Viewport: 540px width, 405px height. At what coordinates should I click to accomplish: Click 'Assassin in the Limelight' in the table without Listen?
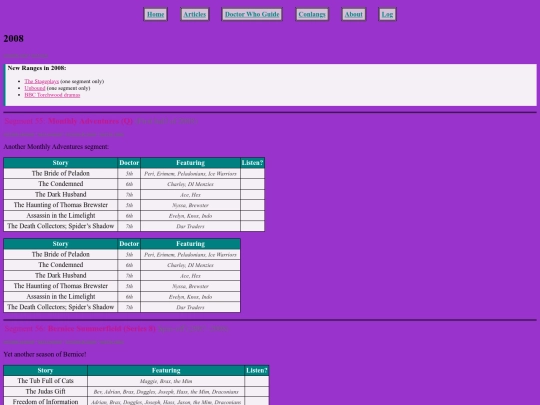tap(61, 297)
